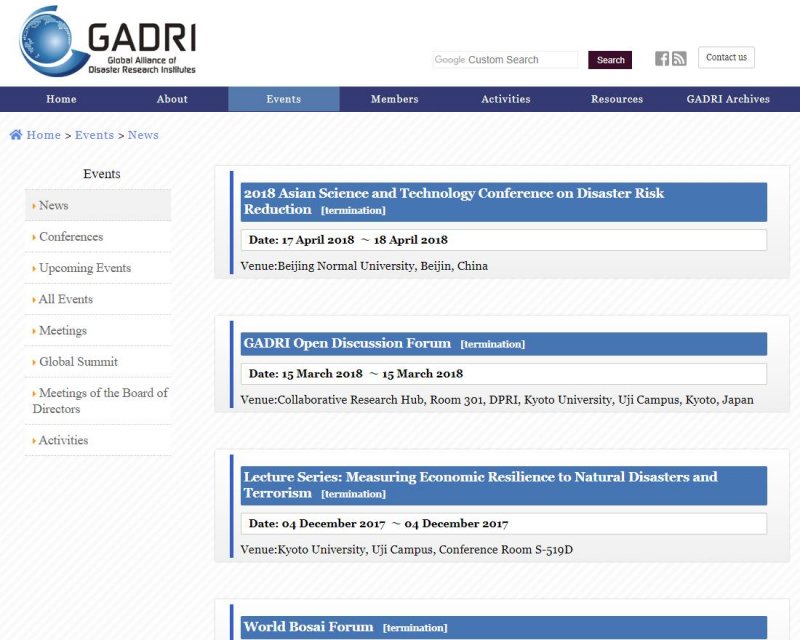Open the Facebook icon link
800x640 pixels.
coord(662,59)
